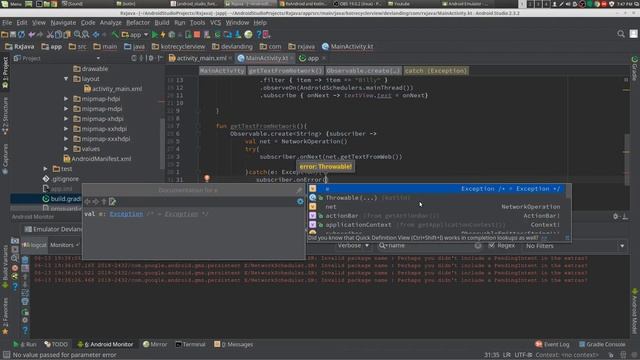
Task: Select the Throwable(...) completion item
Action: (x=437, y=198)
